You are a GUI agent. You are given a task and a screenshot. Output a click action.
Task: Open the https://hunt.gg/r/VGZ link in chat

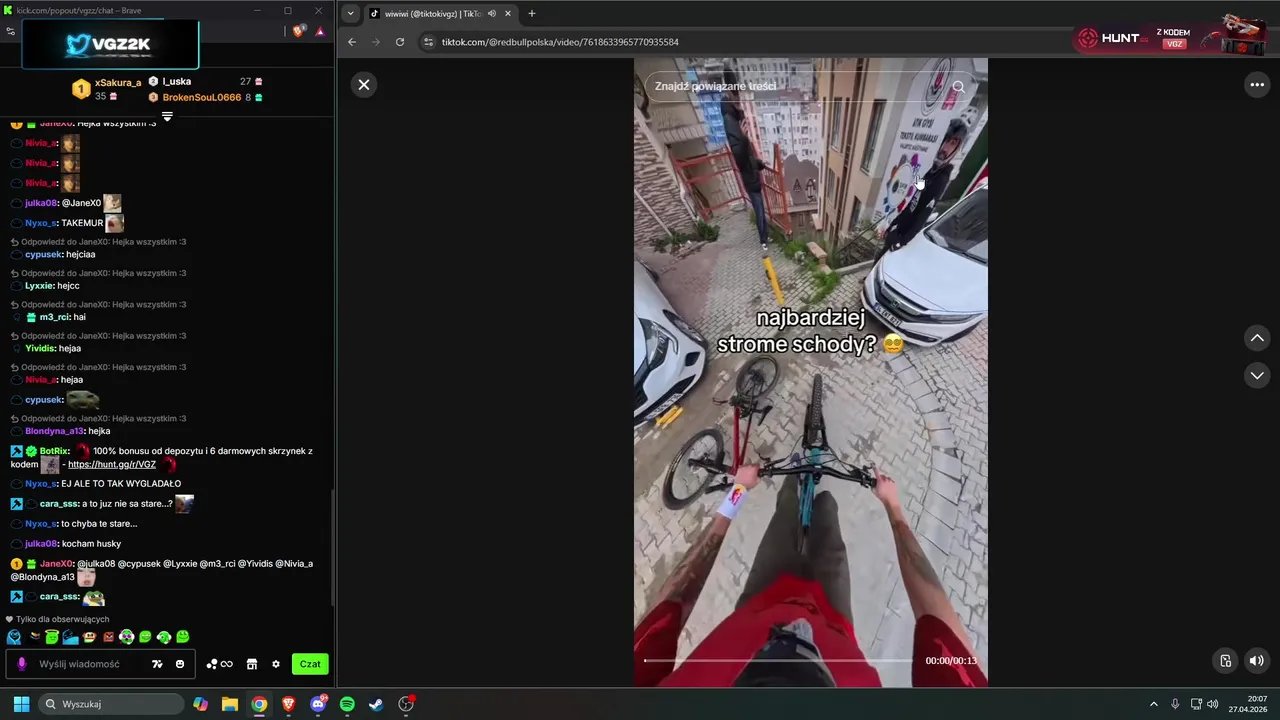112,464
